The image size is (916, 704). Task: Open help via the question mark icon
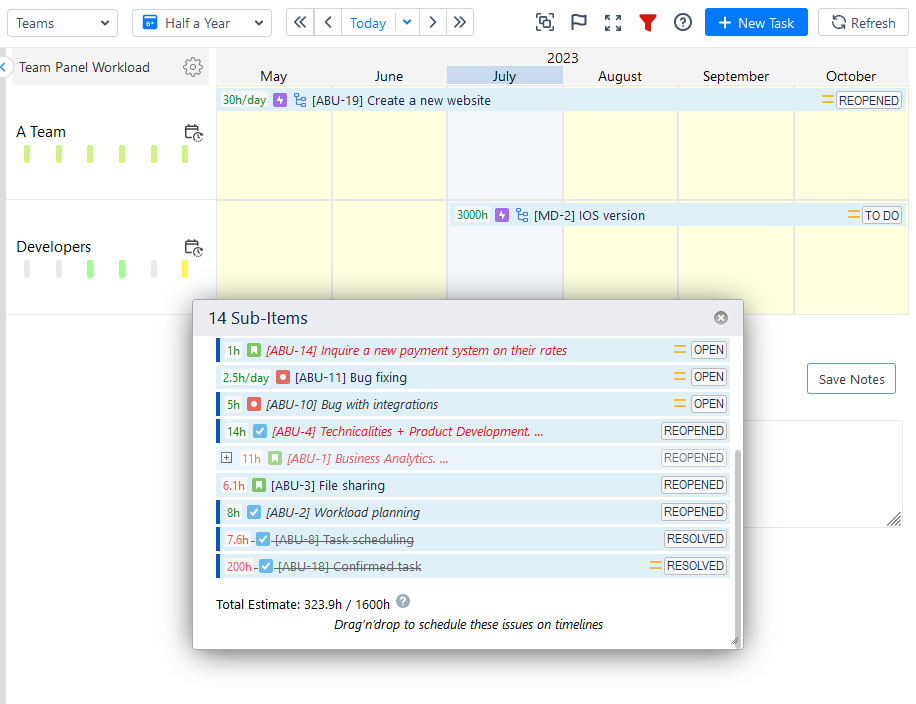(x=682, y=21)
